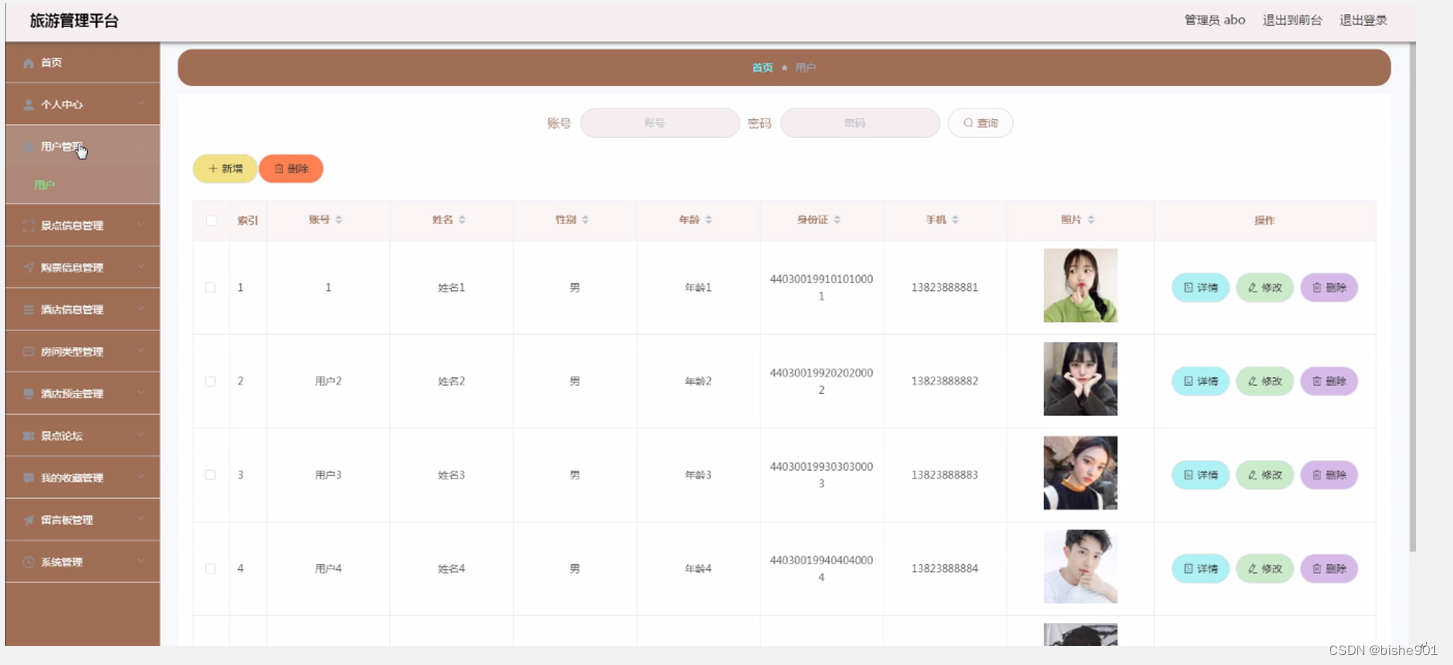Click the orange 删除 batch delete button
This screenshot has height=665, width=1453.
click(x=291, y=169)
